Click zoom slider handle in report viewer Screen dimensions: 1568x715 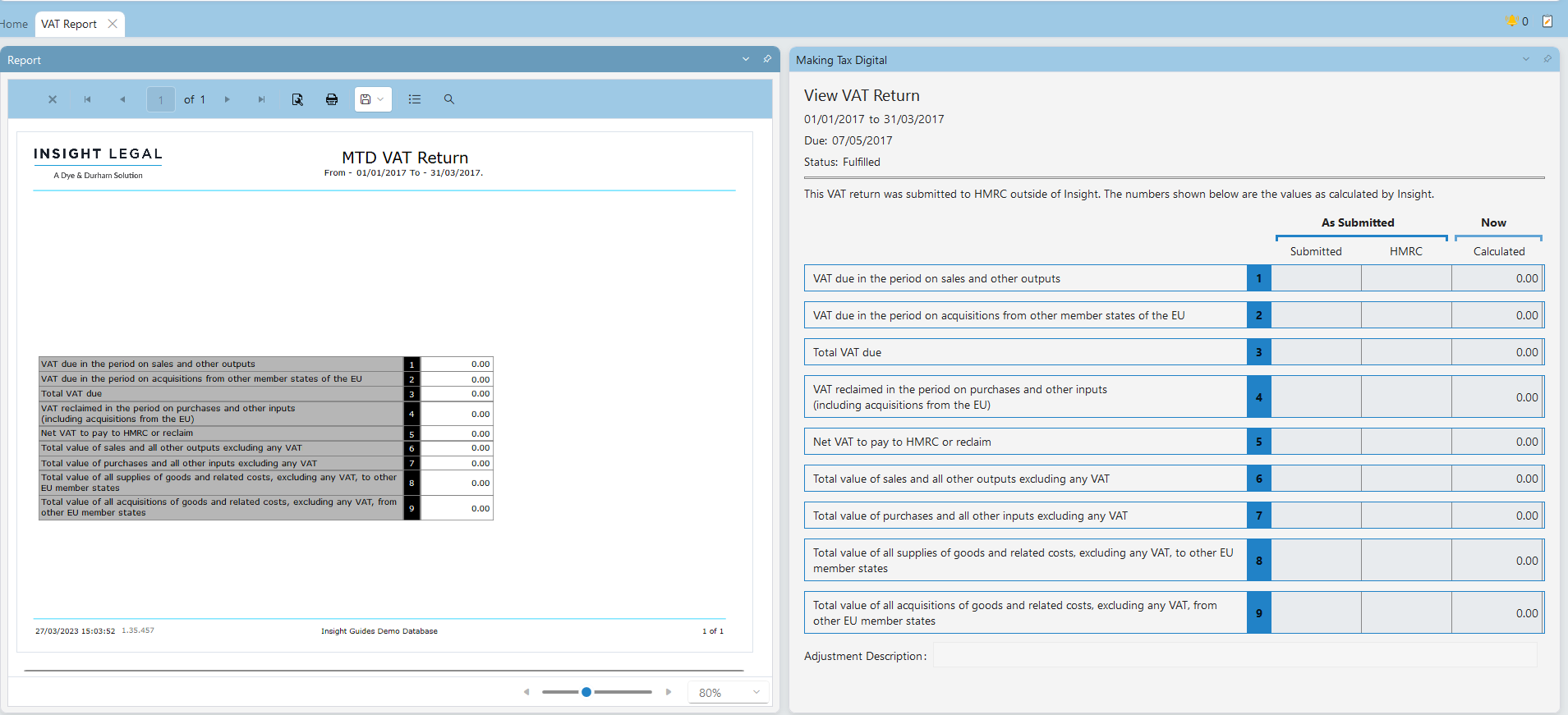pos(586,692)
